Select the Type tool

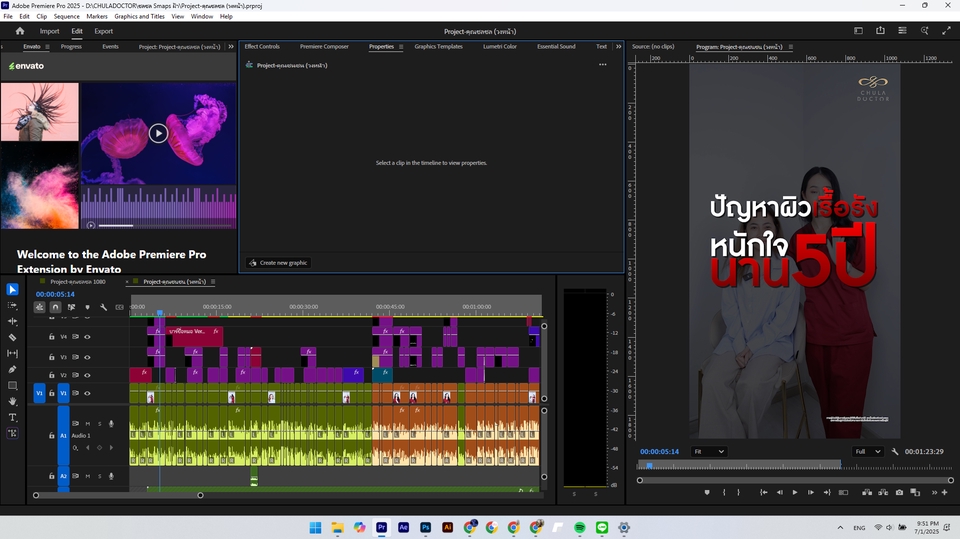click(12, 417)
